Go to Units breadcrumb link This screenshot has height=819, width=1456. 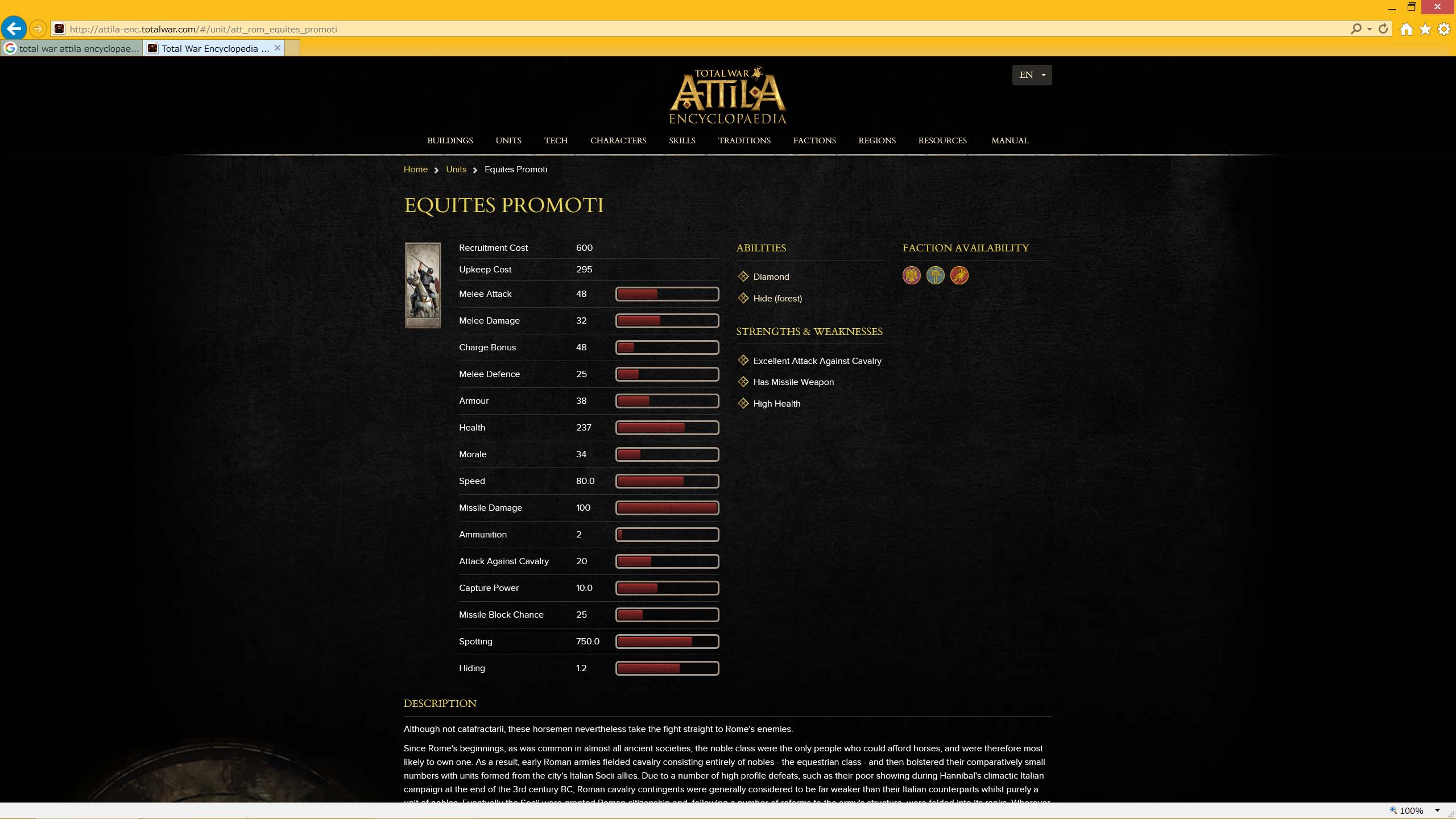tap(456, 169)
